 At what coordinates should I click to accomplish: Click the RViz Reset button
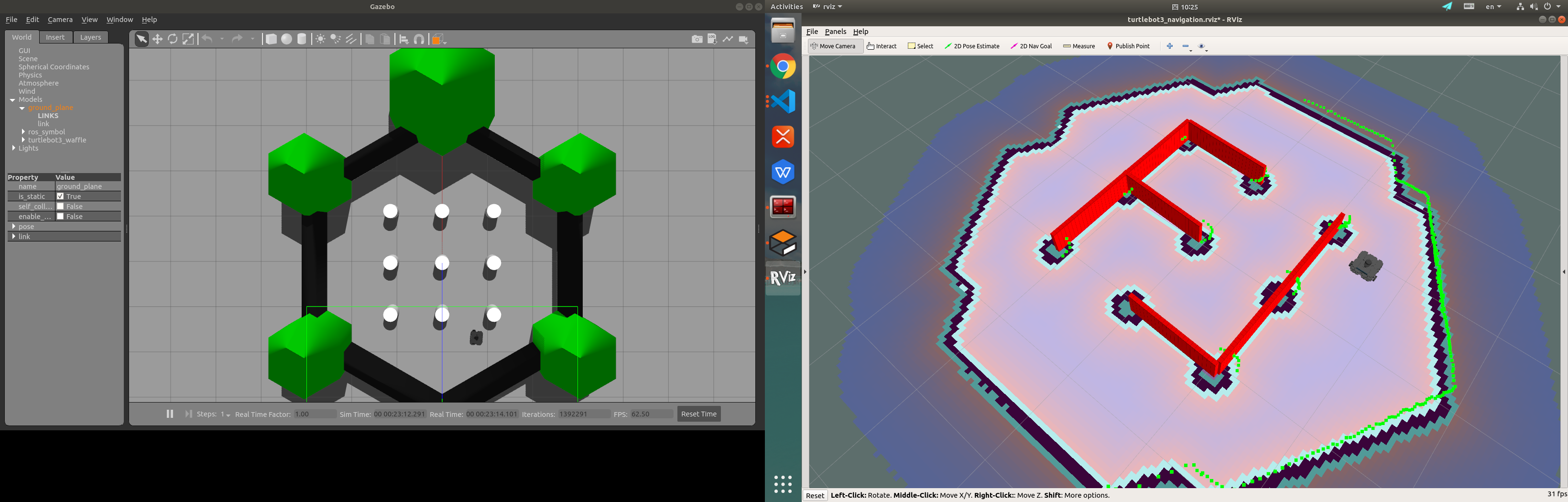[815, 495]
